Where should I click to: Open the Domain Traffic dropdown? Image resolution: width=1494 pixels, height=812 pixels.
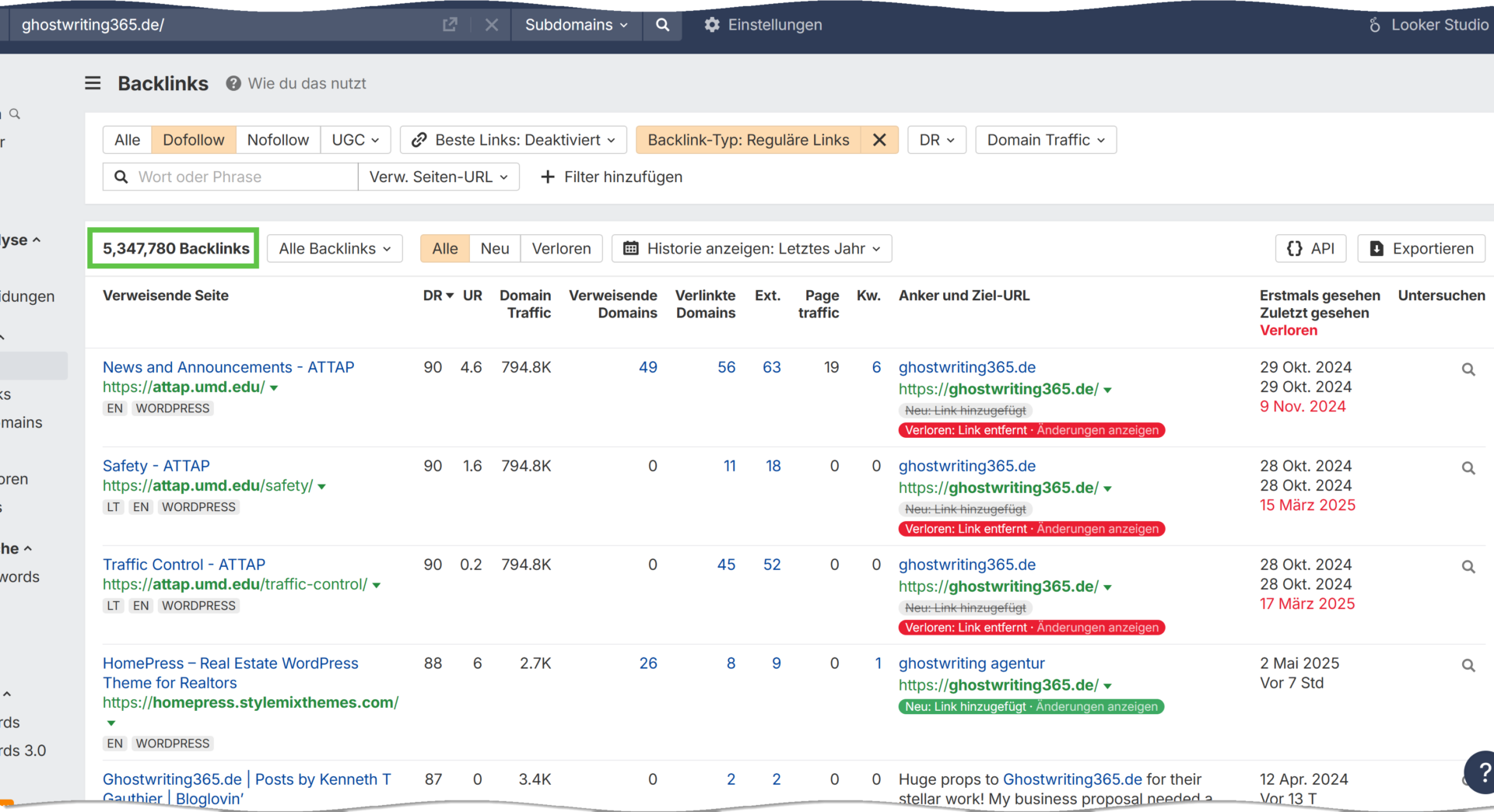(1045, 140)
